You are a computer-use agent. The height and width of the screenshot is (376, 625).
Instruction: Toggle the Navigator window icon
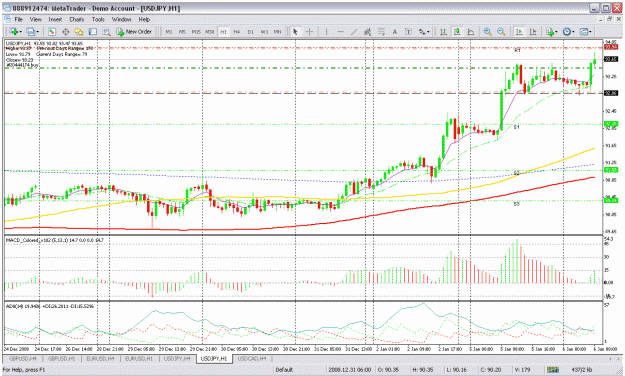point(79,31)
